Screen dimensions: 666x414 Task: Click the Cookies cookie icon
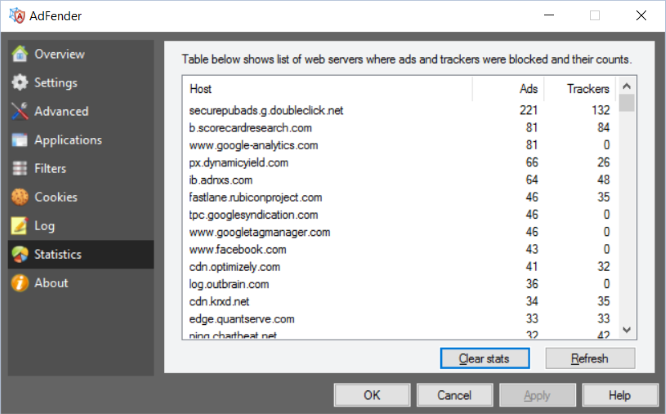click(x=20, y=197)
